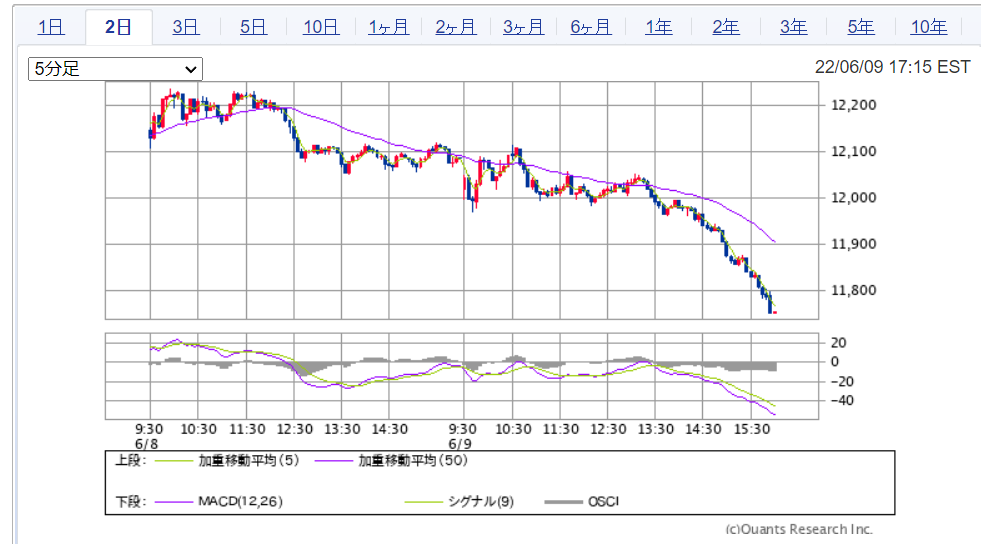Click the 3ヶ月 range tab
The image size is (981, 544).
(523, 27)
